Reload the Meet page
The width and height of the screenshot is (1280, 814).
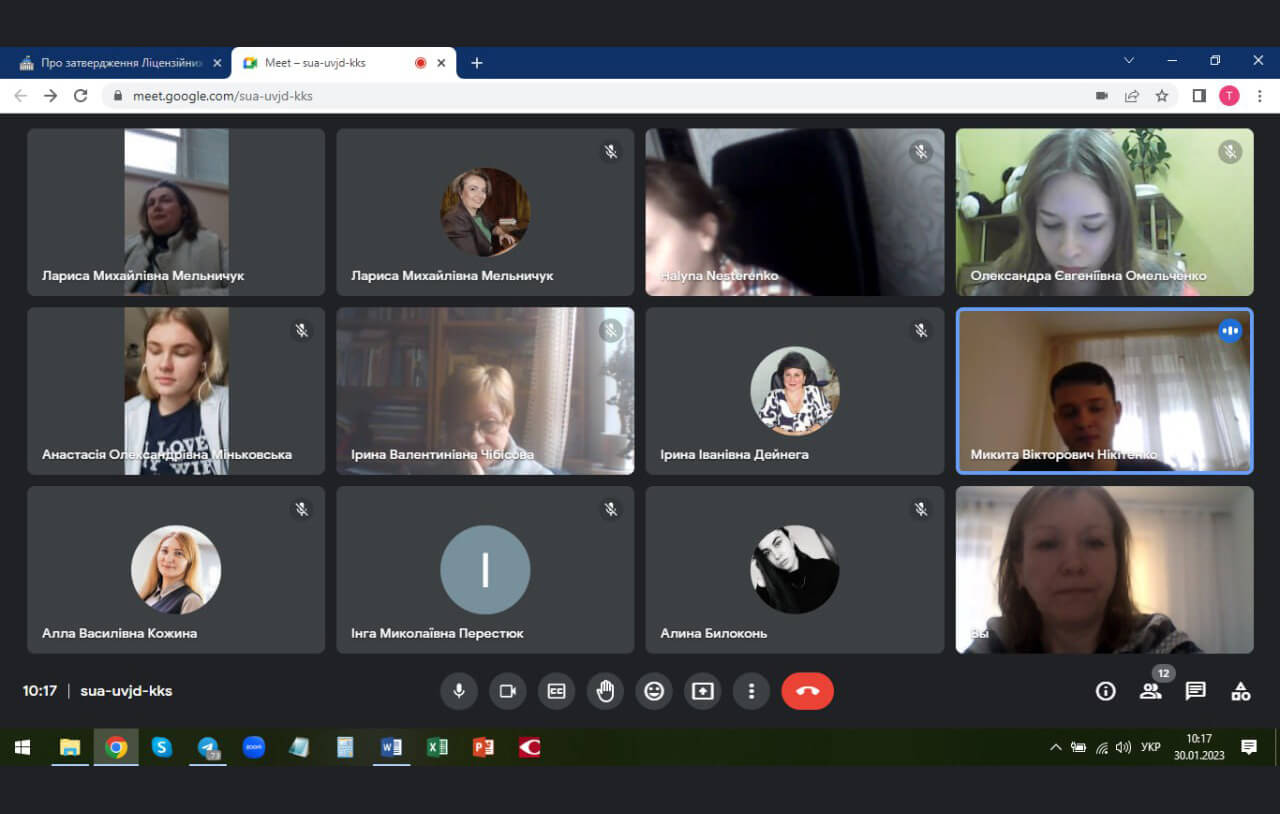coord(81,96)
